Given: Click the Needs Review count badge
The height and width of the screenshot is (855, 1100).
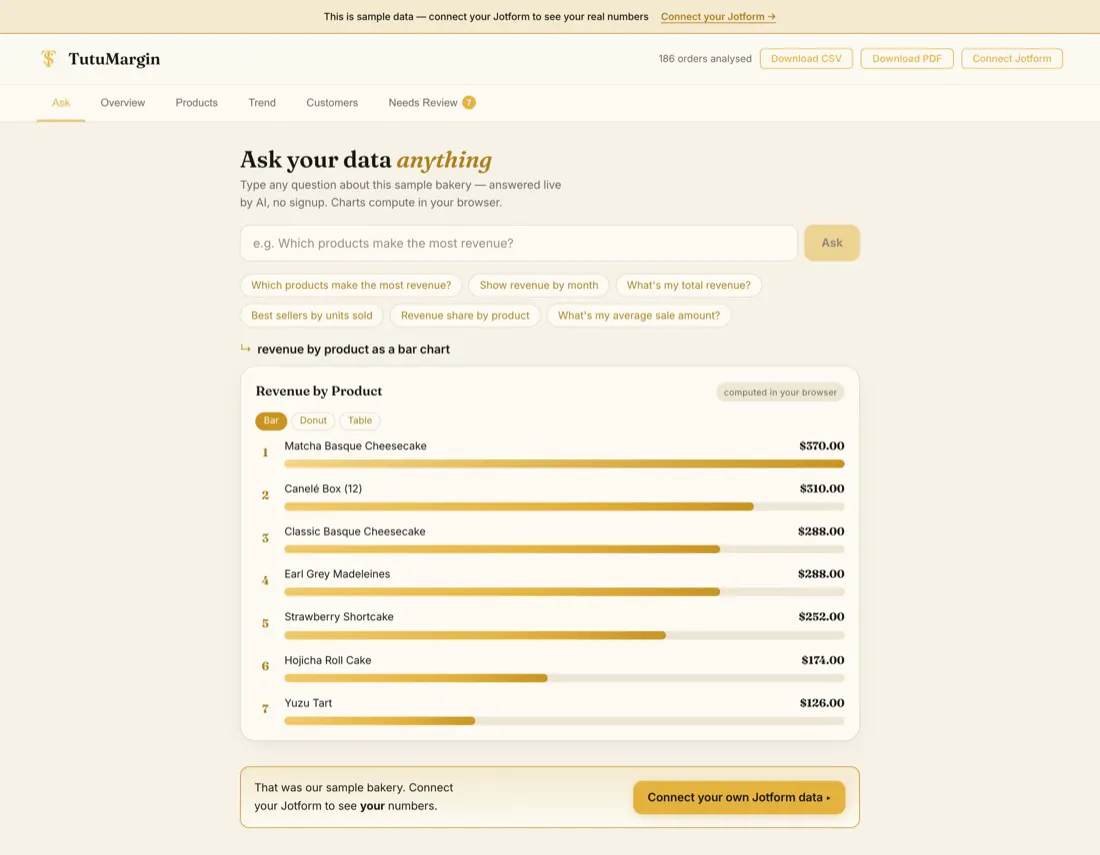Looking at the screenshot, I should point(469,102).
